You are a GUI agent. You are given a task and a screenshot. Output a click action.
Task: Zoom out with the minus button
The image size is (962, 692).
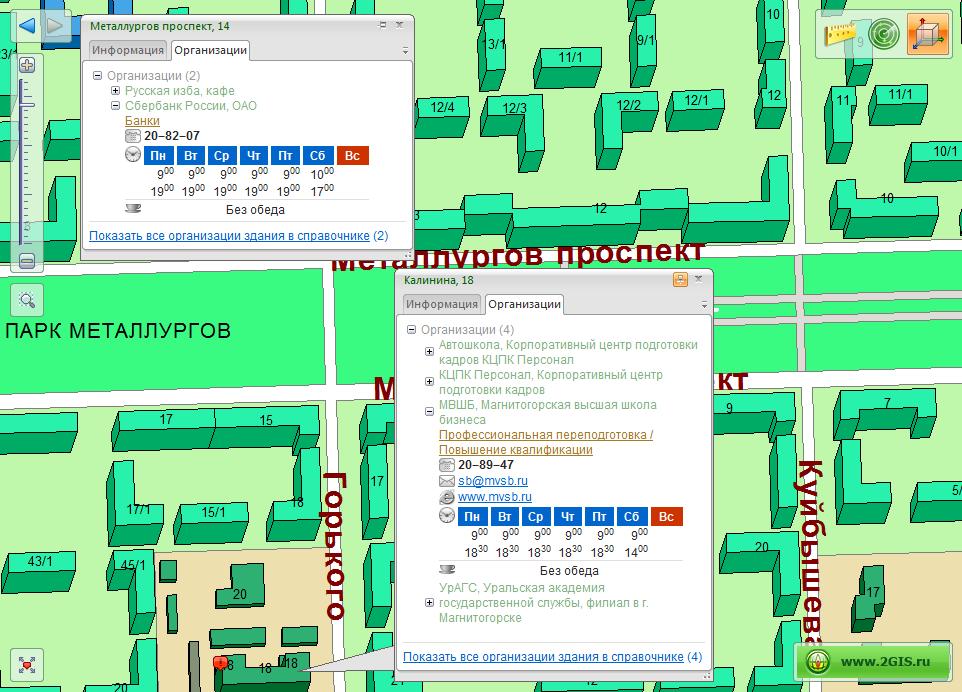27,261
